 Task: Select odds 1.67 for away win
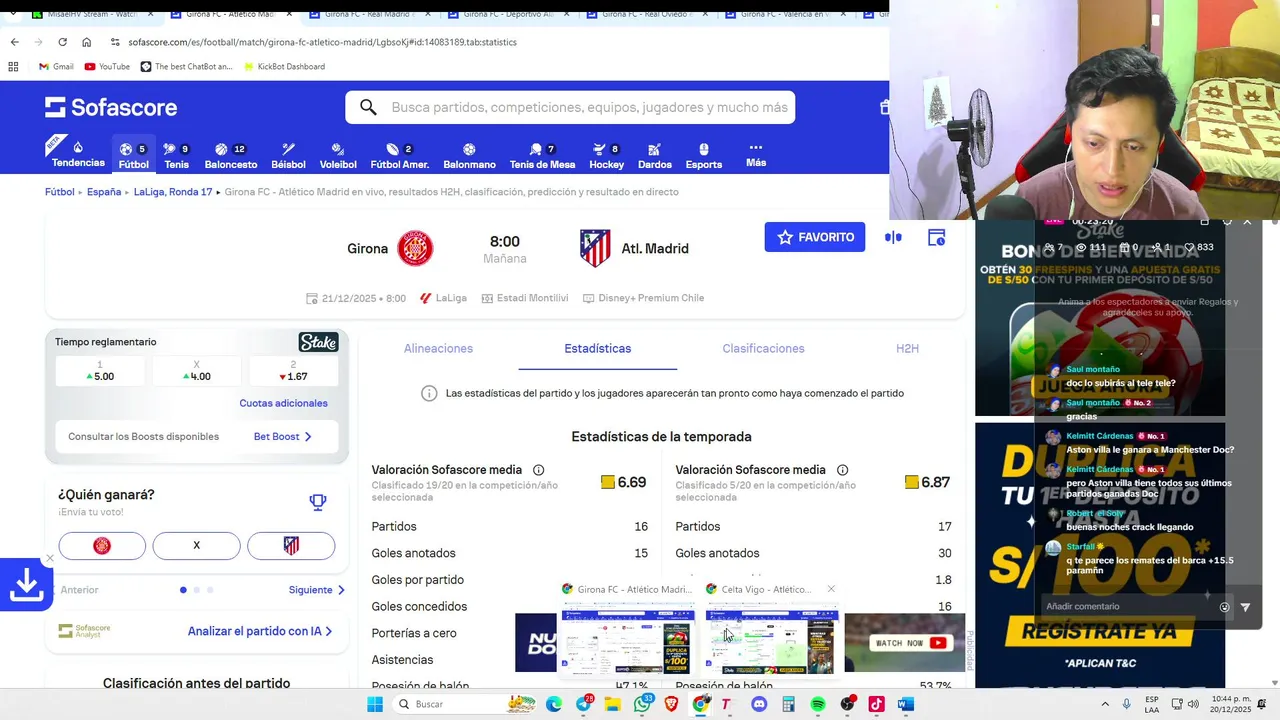(293, 371)
